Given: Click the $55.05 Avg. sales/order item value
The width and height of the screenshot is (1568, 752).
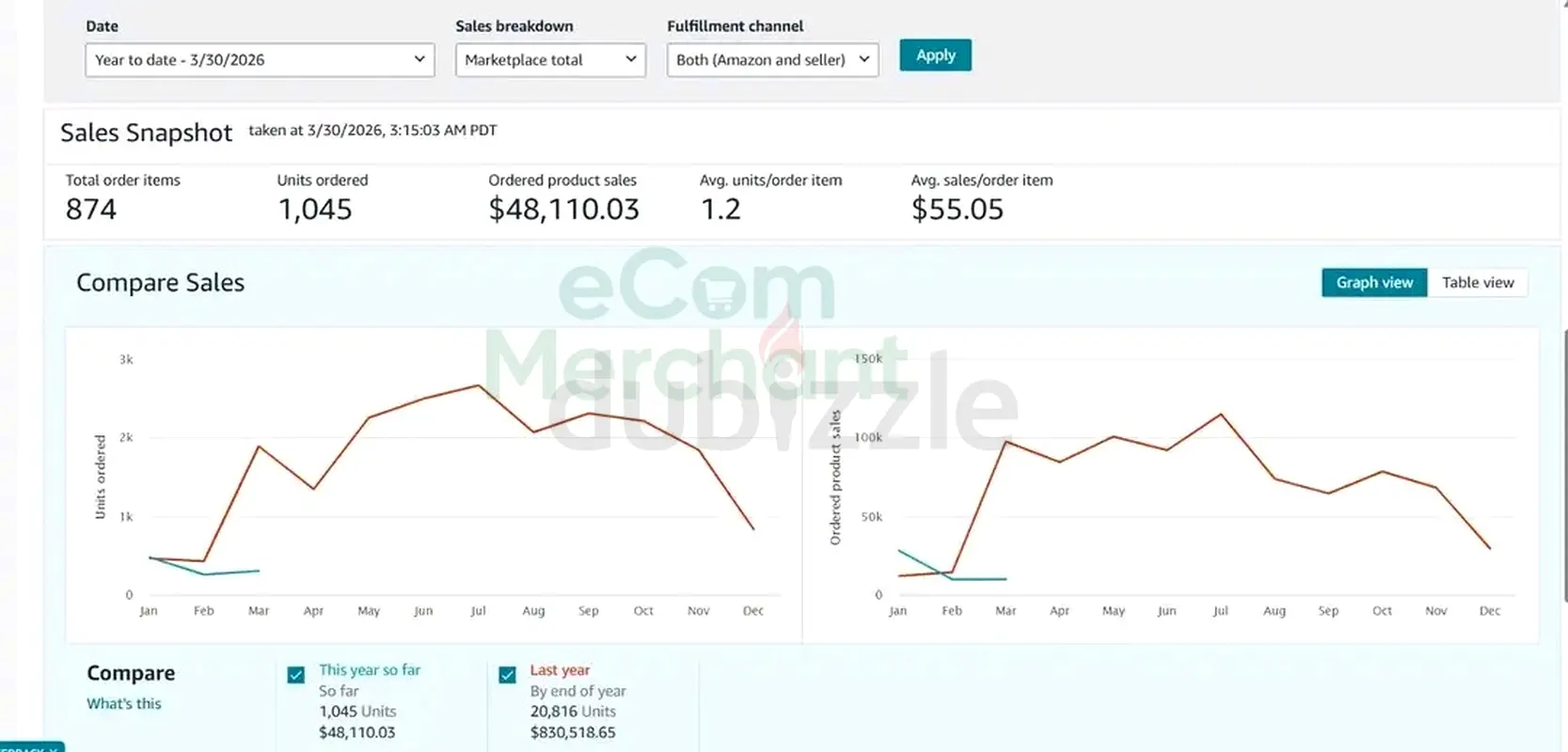Looking at the screenshot, I should pos(957,210).
